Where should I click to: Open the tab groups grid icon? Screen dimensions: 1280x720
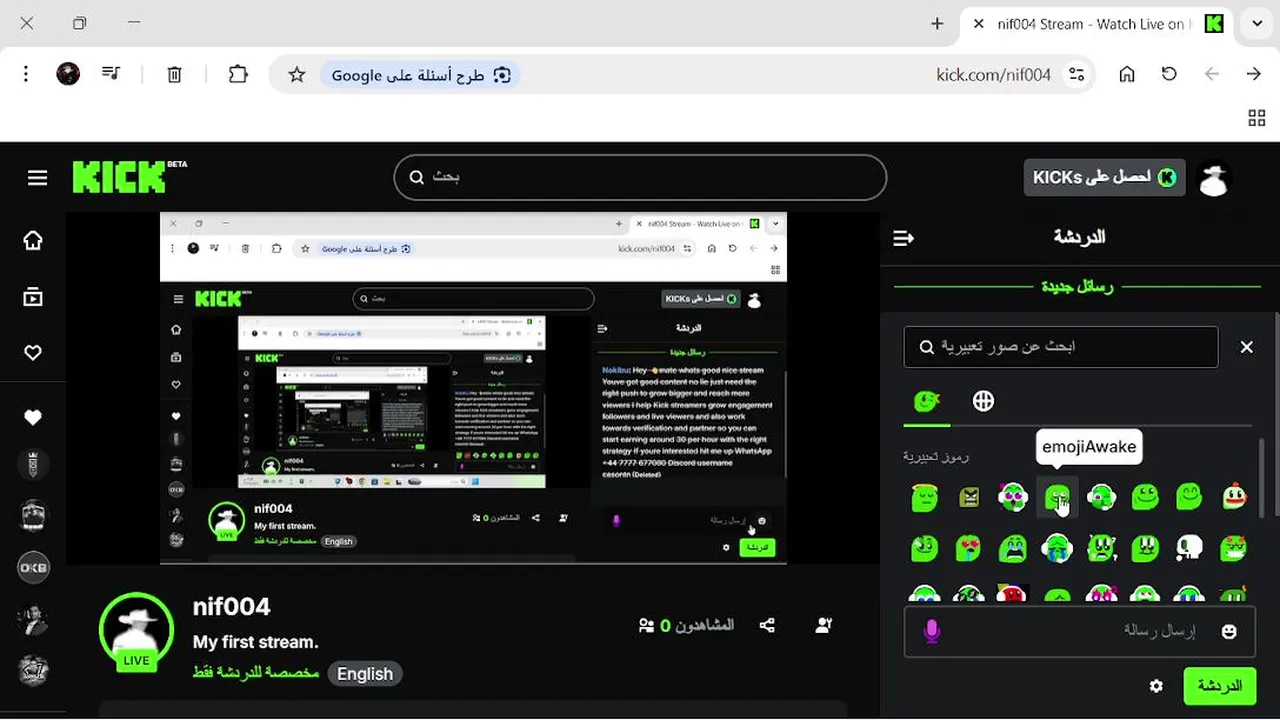click(1257, 119)
